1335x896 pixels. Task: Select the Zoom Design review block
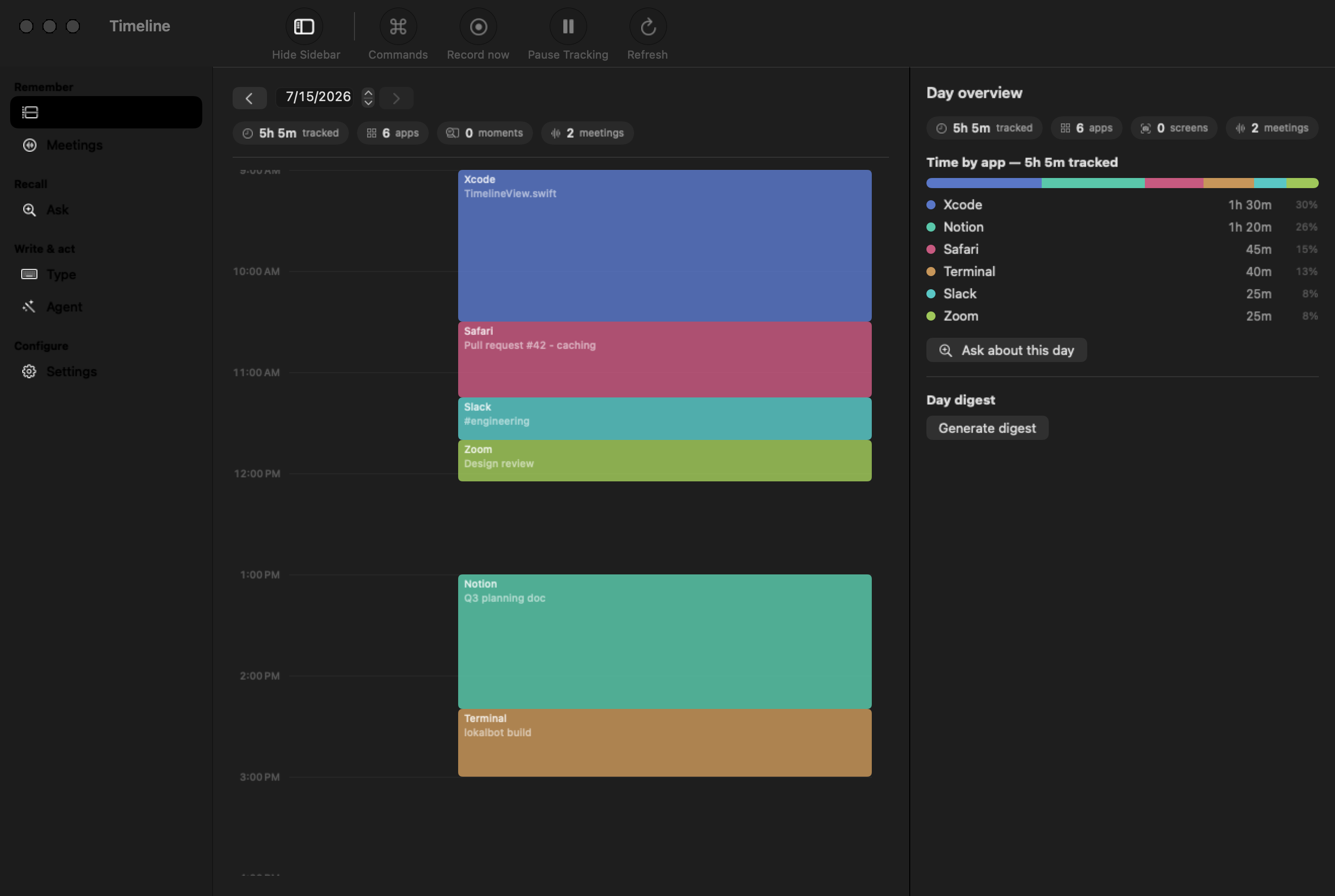(x=664, y=461)
